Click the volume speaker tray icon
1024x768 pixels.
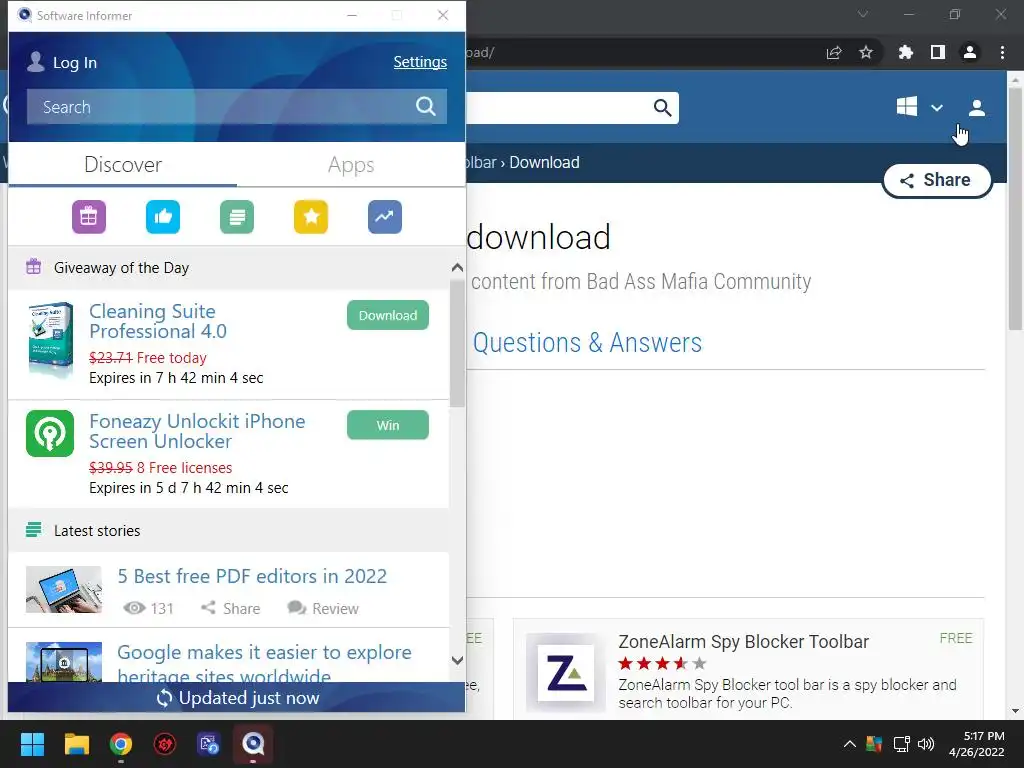coord(926,744)
